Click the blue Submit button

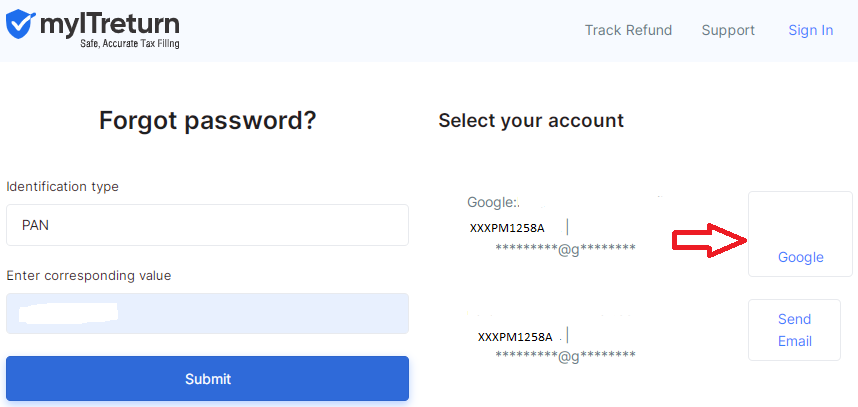[x=207, y=379]
